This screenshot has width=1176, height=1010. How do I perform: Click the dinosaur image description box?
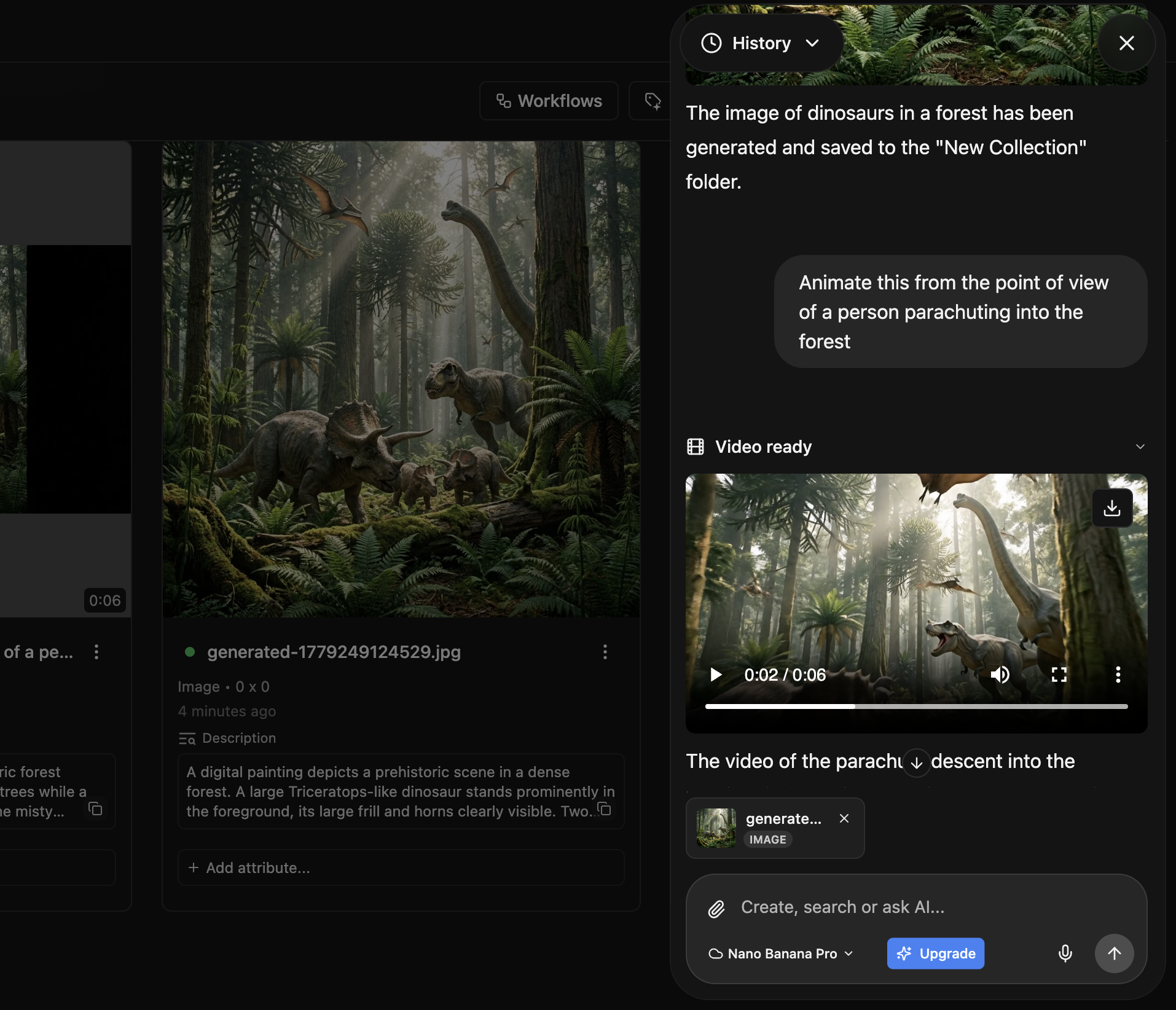[x=401, y=791]
